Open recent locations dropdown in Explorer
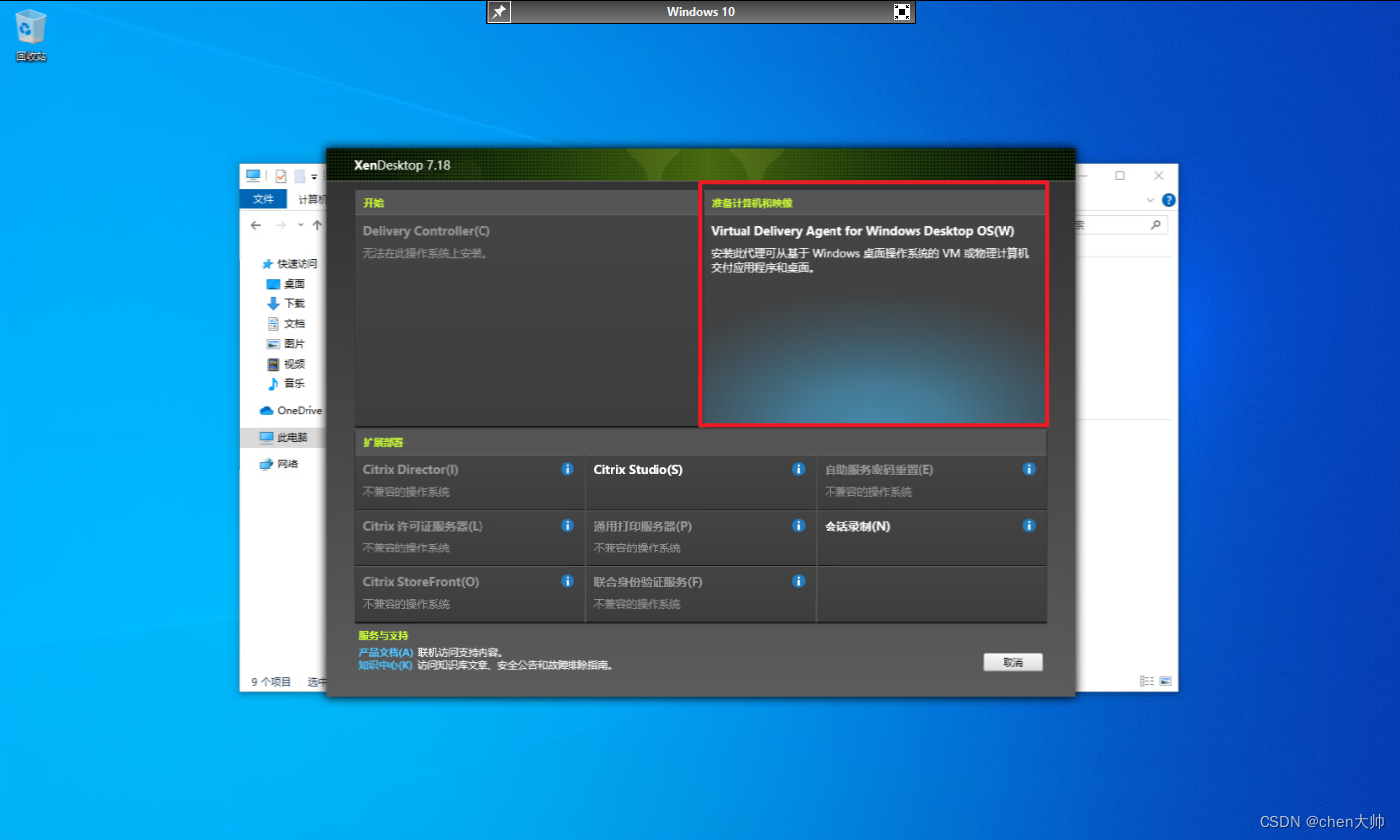The image size is (1400, 840). pos(301,225)
